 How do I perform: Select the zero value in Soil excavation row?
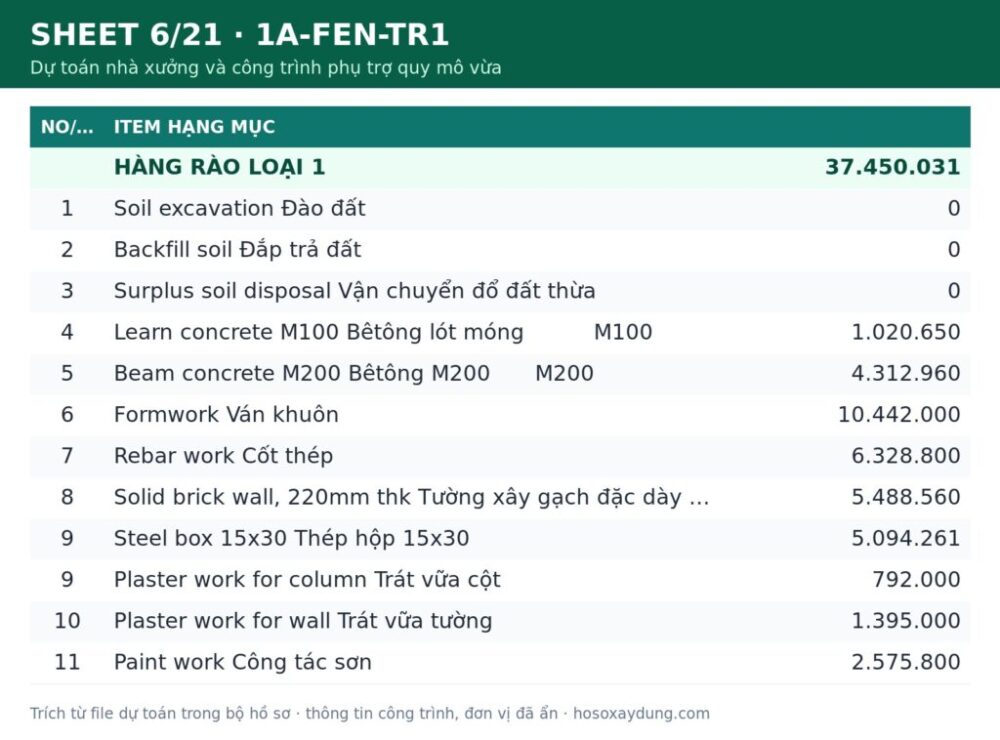coord(953,209)
